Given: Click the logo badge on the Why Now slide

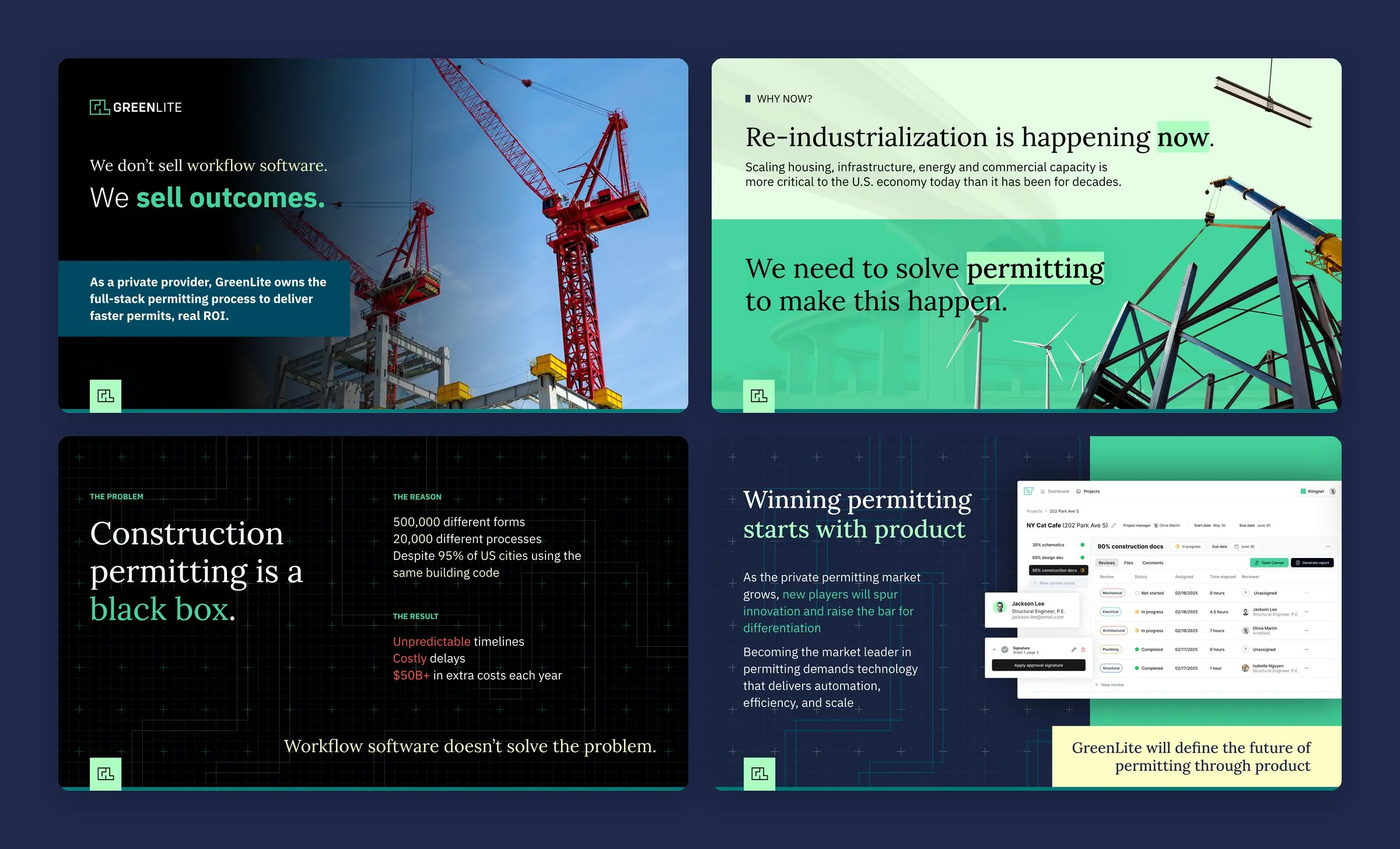Looking at the screenshot, I should coord(759,396).
